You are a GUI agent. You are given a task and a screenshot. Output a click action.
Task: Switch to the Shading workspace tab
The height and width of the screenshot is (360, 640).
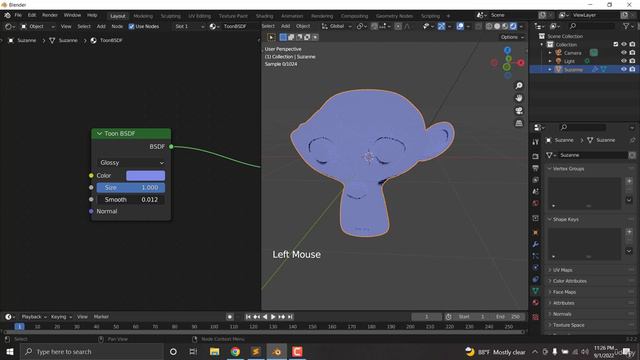pyautogui.click(x=264, y=16)
